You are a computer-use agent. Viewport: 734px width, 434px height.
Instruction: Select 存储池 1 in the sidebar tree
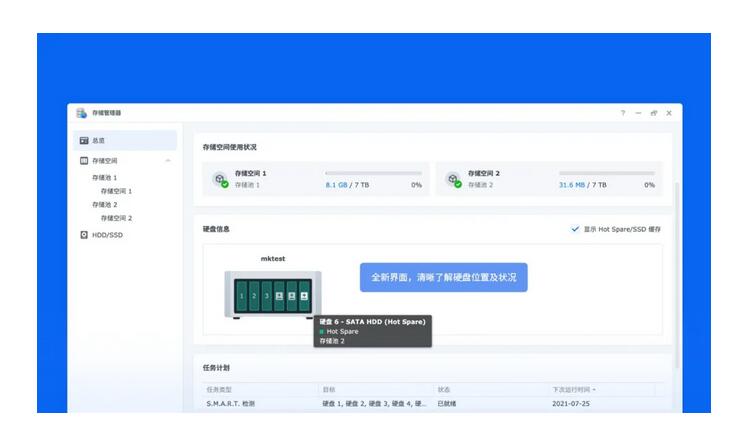(x=105, y=177)
